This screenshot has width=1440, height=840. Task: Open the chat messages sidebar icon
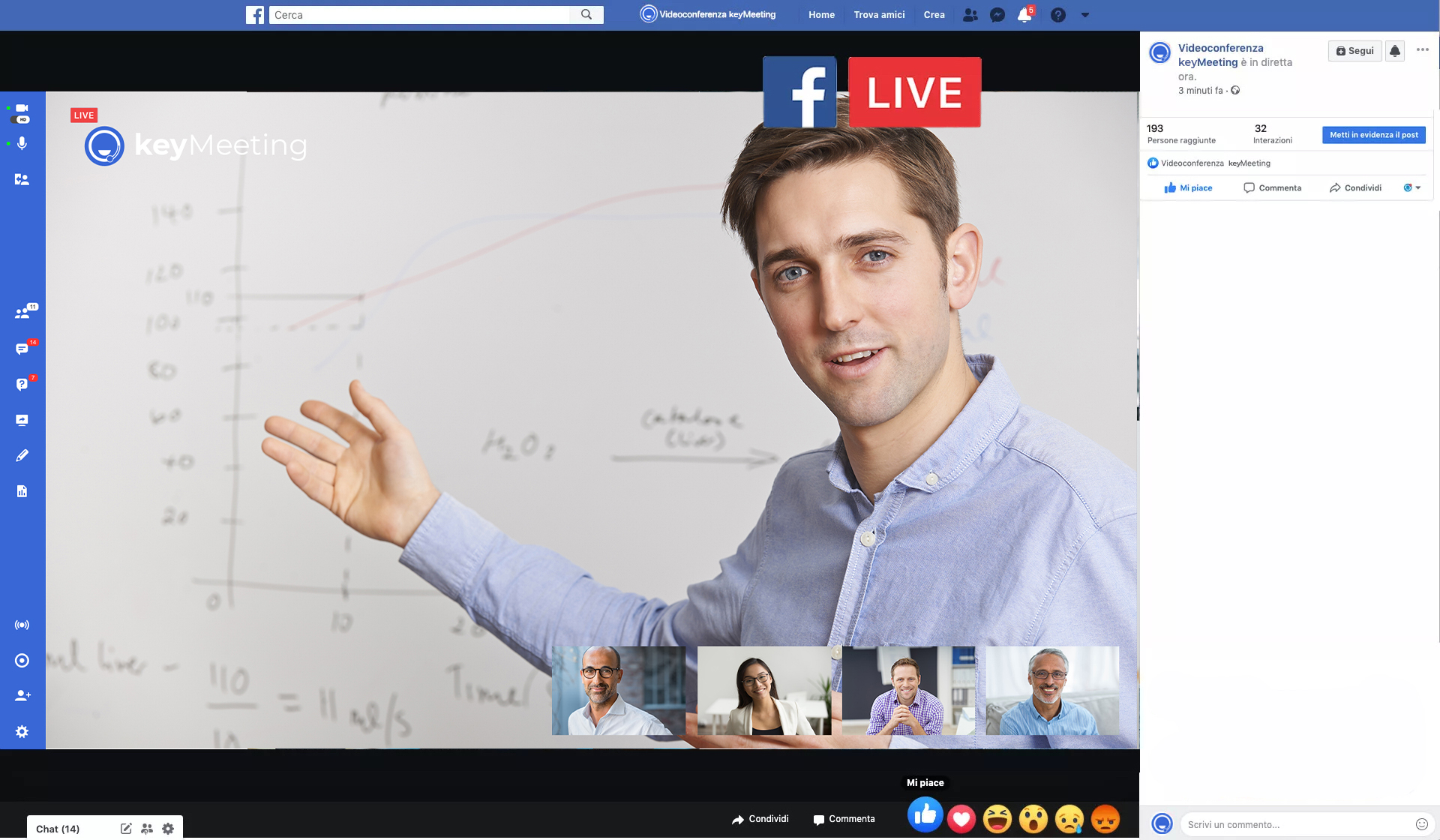(22, 349)
